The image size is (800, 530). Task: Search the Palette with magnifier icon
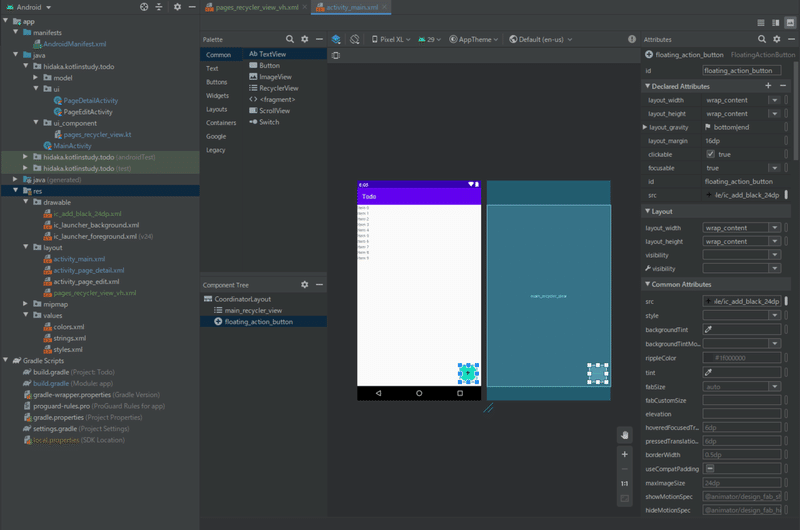[290, 39]
